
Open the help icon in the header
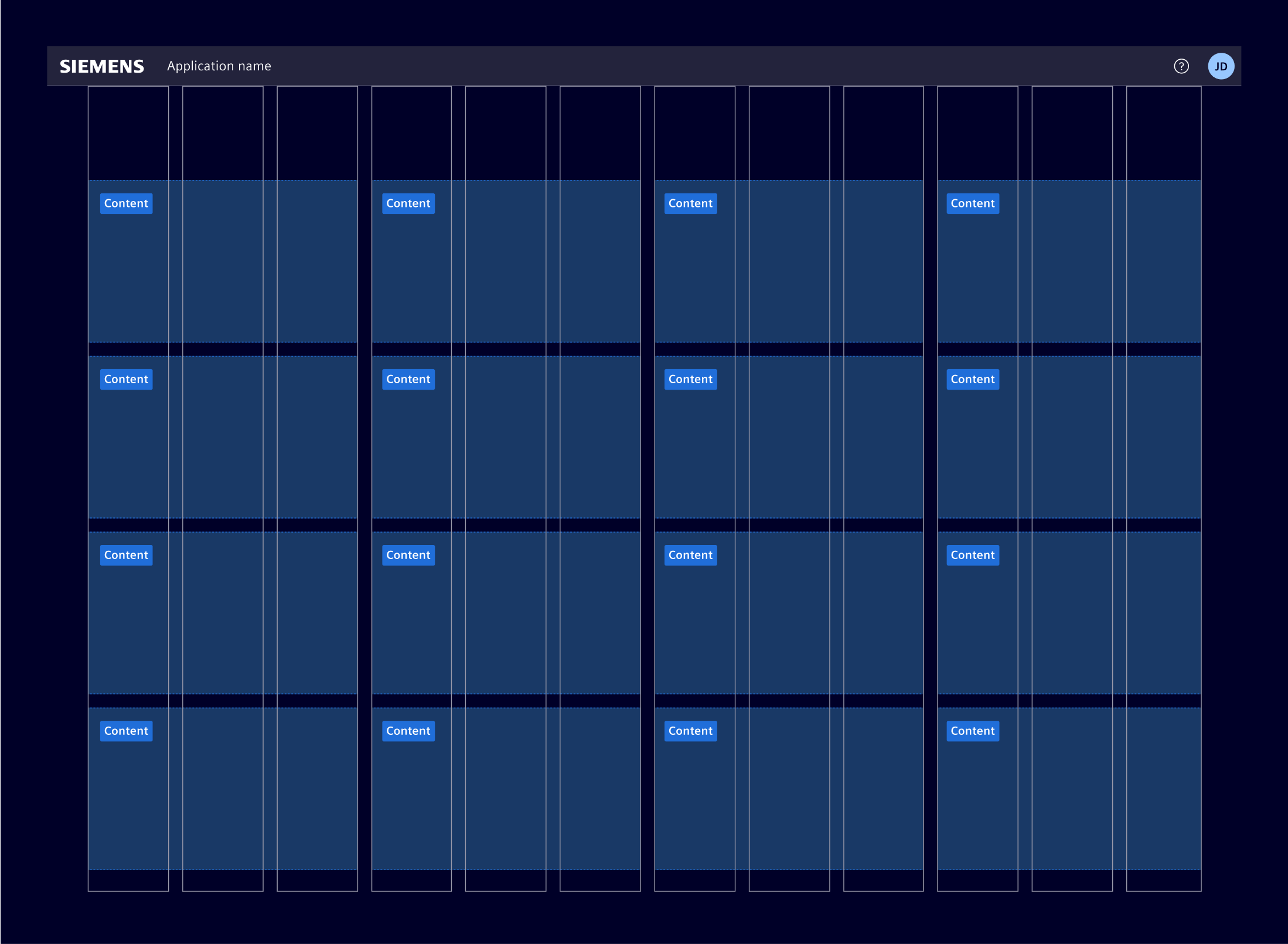tap(1182, 66)
